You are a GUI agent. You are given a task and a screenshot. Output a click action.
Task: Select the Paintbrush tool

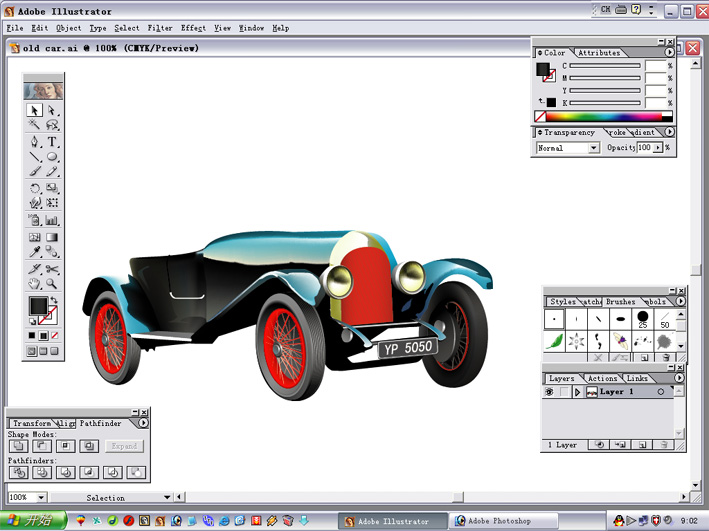coord(34,171)
